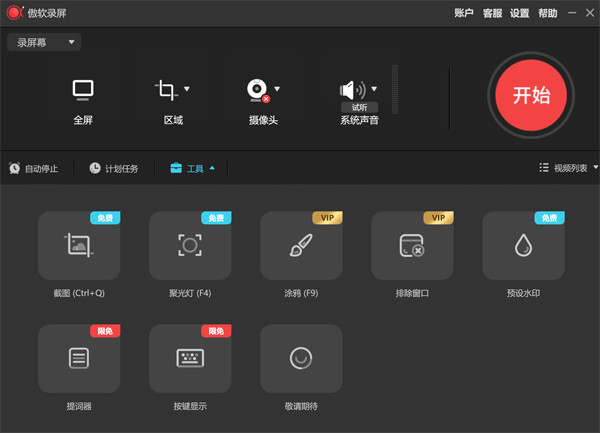This screenshot has height=433, width=600.
Task: Click the 免费 badge on 截图 tile
Action: pos(105,218)
